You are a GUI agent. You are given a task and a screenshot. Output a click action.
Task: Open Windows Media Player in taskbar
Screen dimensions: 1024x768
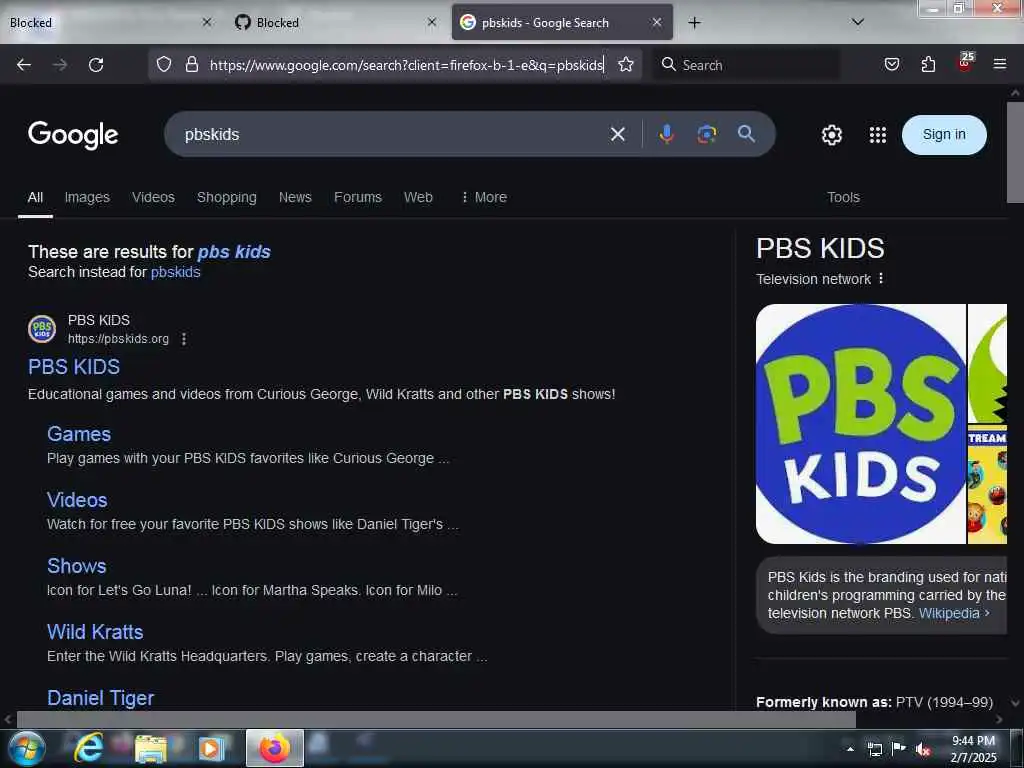point(211,748)
